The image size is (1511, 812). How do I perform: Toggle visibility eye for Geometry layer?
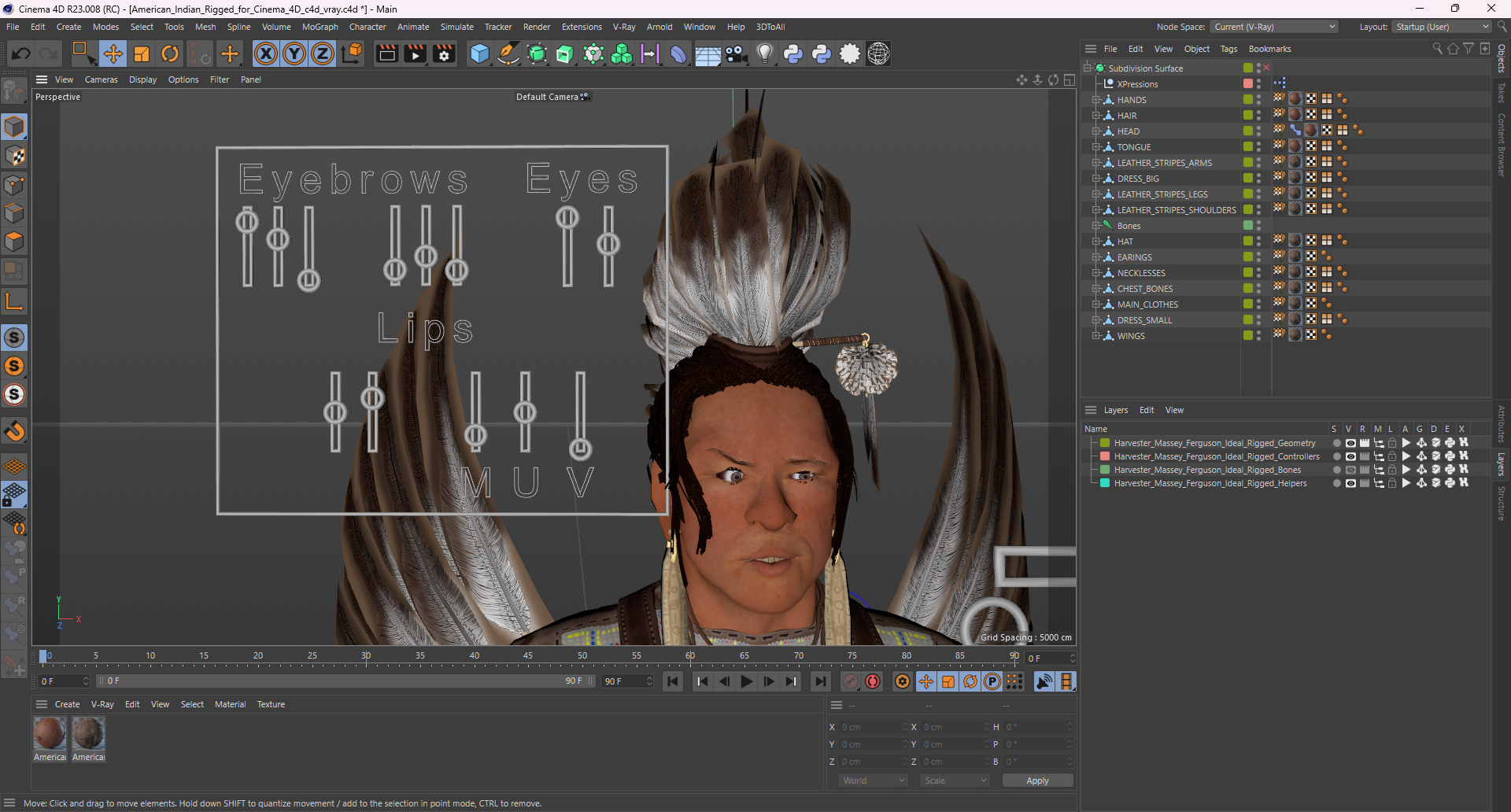click(x=1350, y=443)
